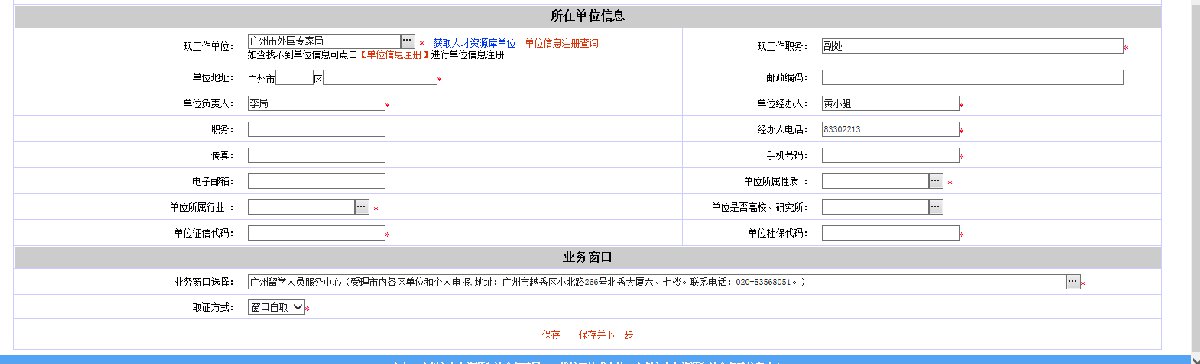
Task: Expand the 取证方式 dropdown showing 窗口自取
Action: tap(275, 308)
